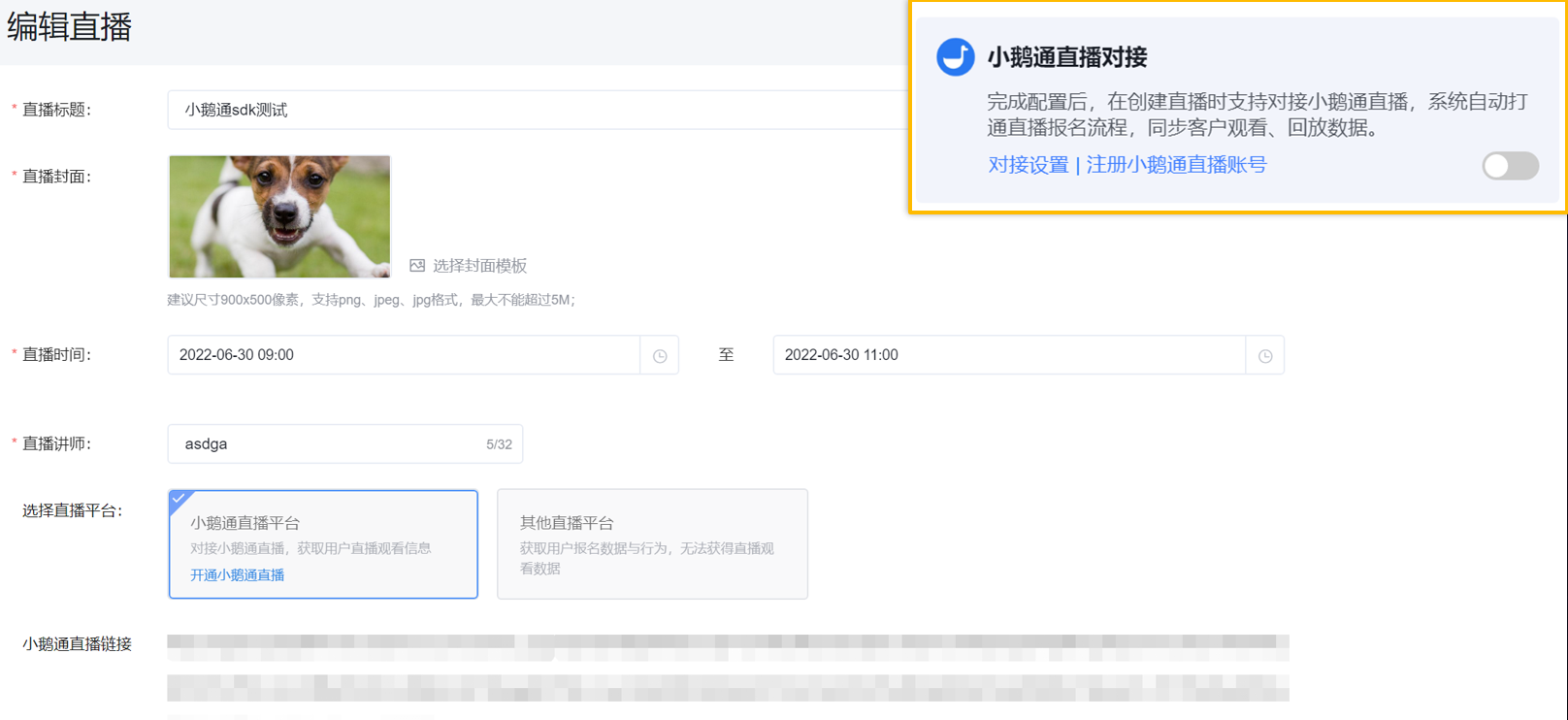Click 对接小鹅通直播，获取用户直播观看信息 description
The width and height of the screenshot is (1568, 720).
click(x=310, y=548)
